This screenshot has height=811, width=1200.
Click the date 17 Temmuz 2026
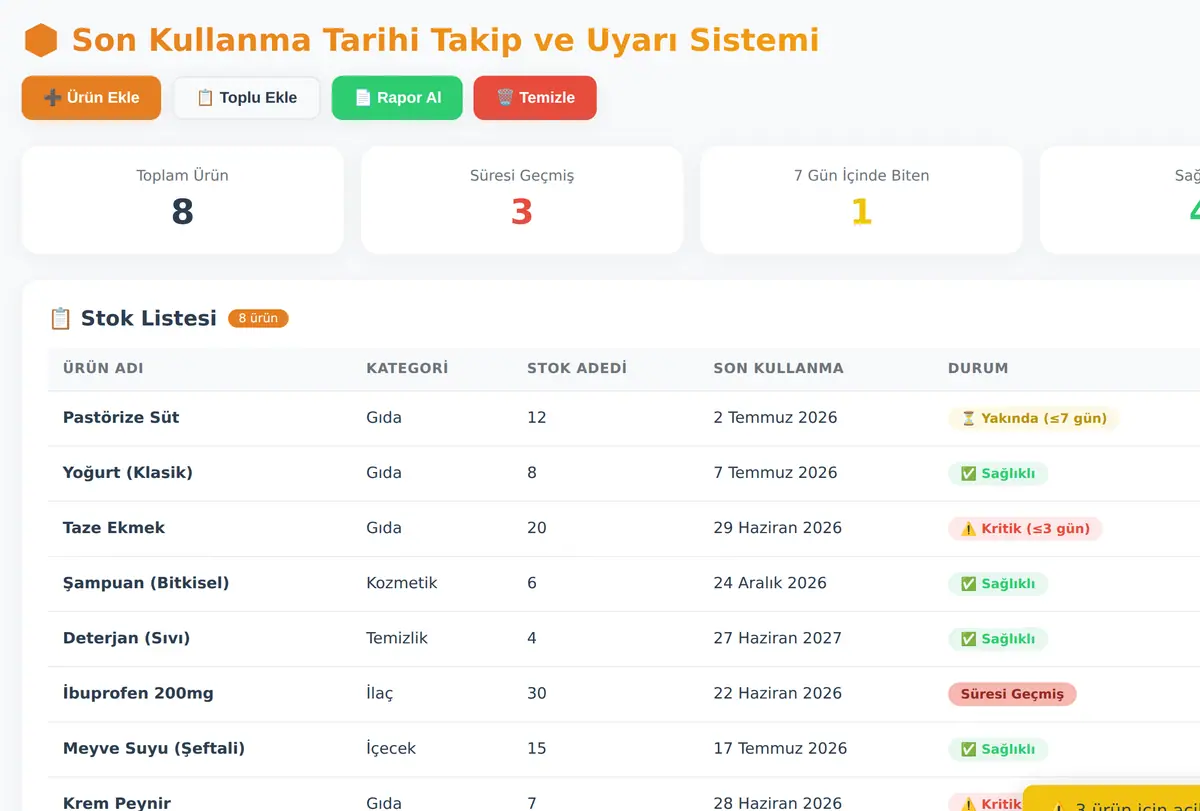pos(780,748)
